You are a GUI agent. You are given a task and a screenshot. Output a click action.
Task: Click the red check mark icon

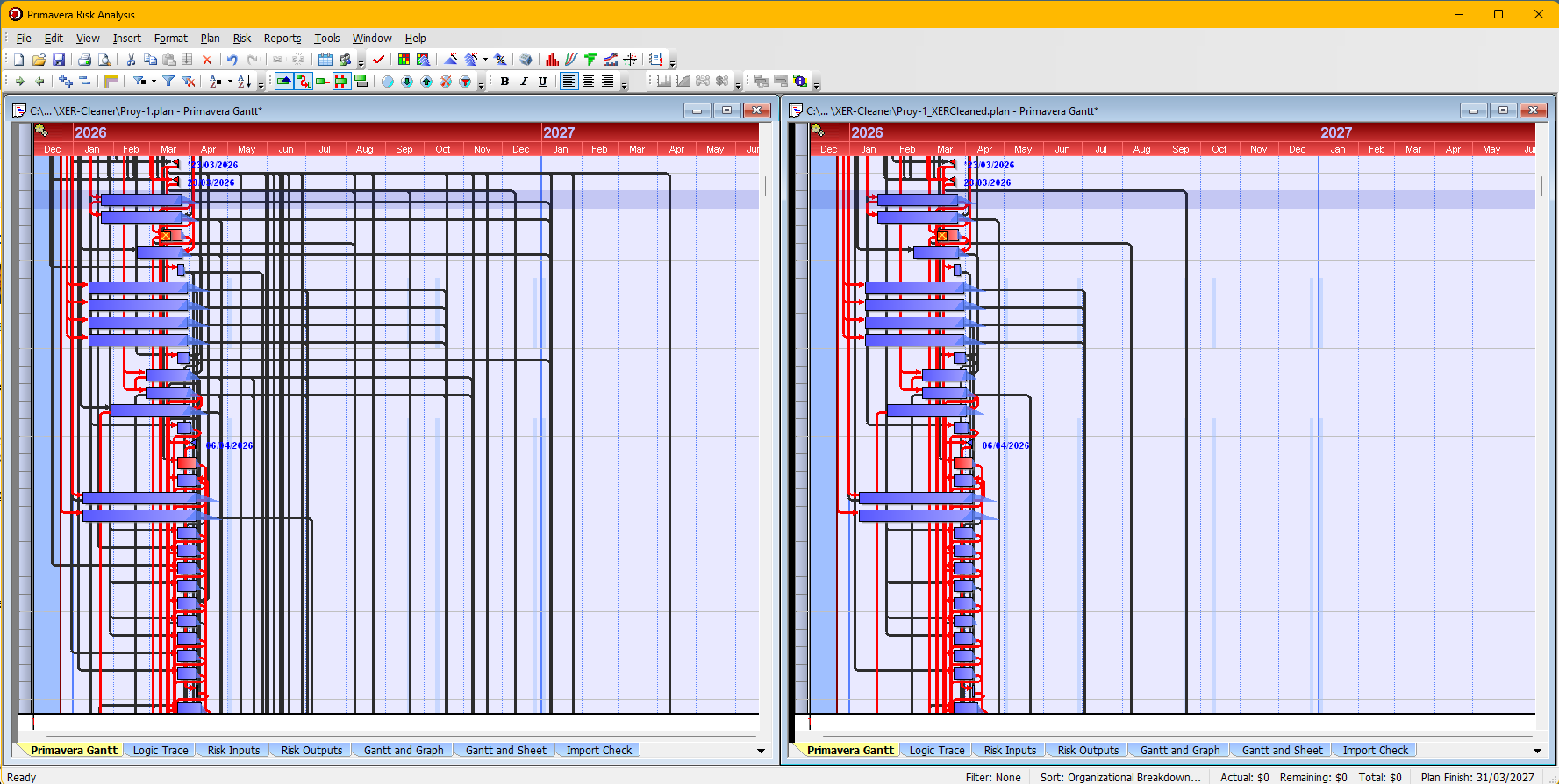pyautogui.click(x=379, y=60)
